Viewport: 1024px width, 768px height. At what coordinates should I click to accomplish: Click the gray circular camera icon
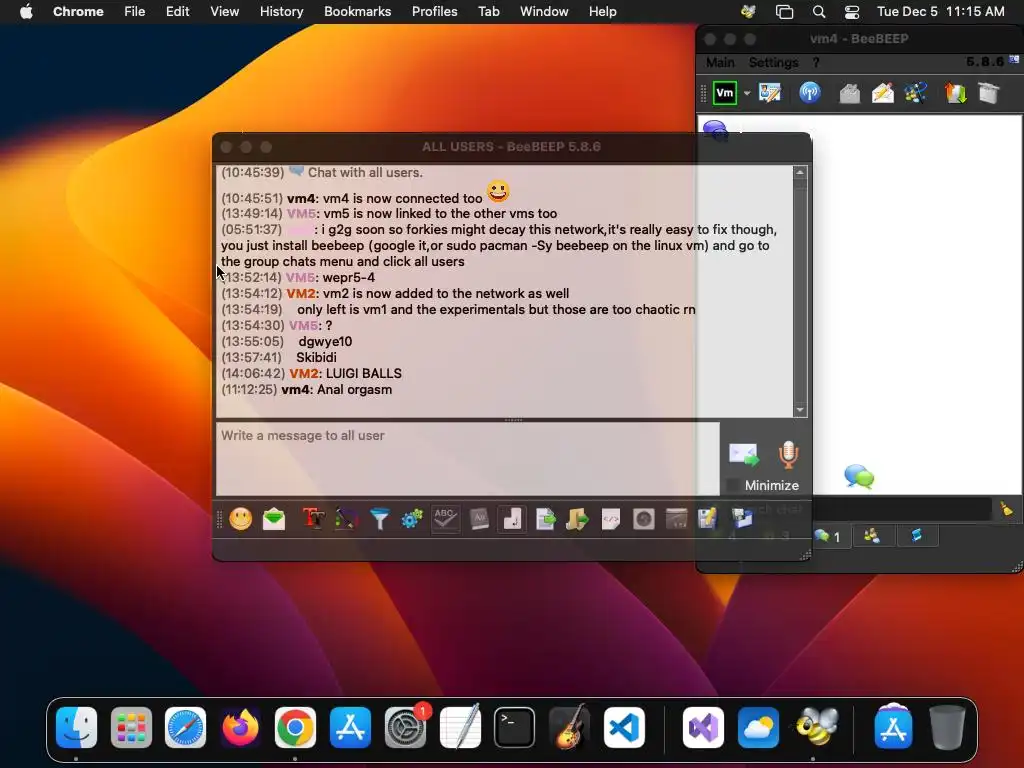(x=644, y=519)
